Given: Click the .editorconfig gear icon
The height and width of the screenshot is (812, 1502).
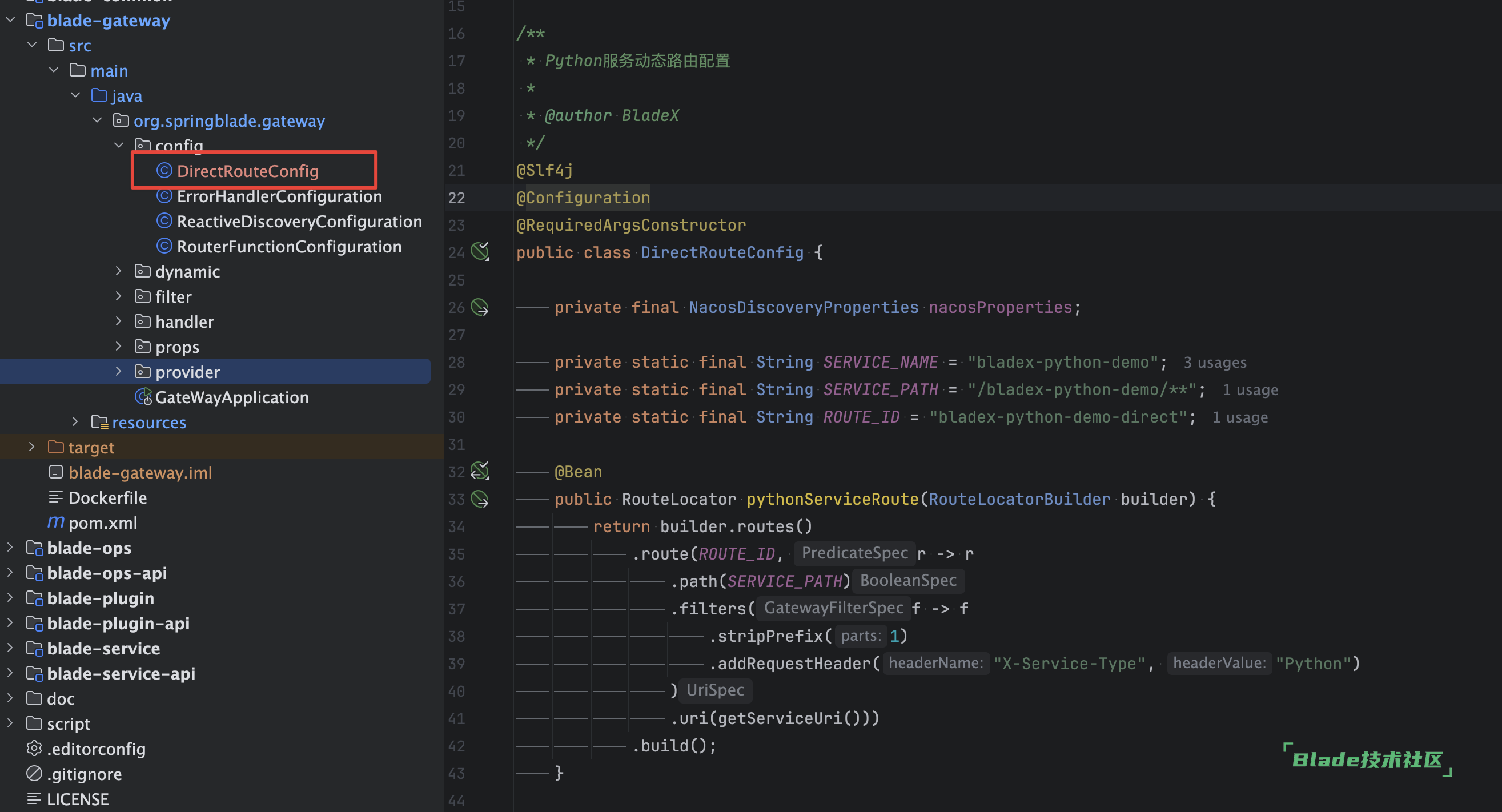Looking at the screenshot, I should click(34, 748).
